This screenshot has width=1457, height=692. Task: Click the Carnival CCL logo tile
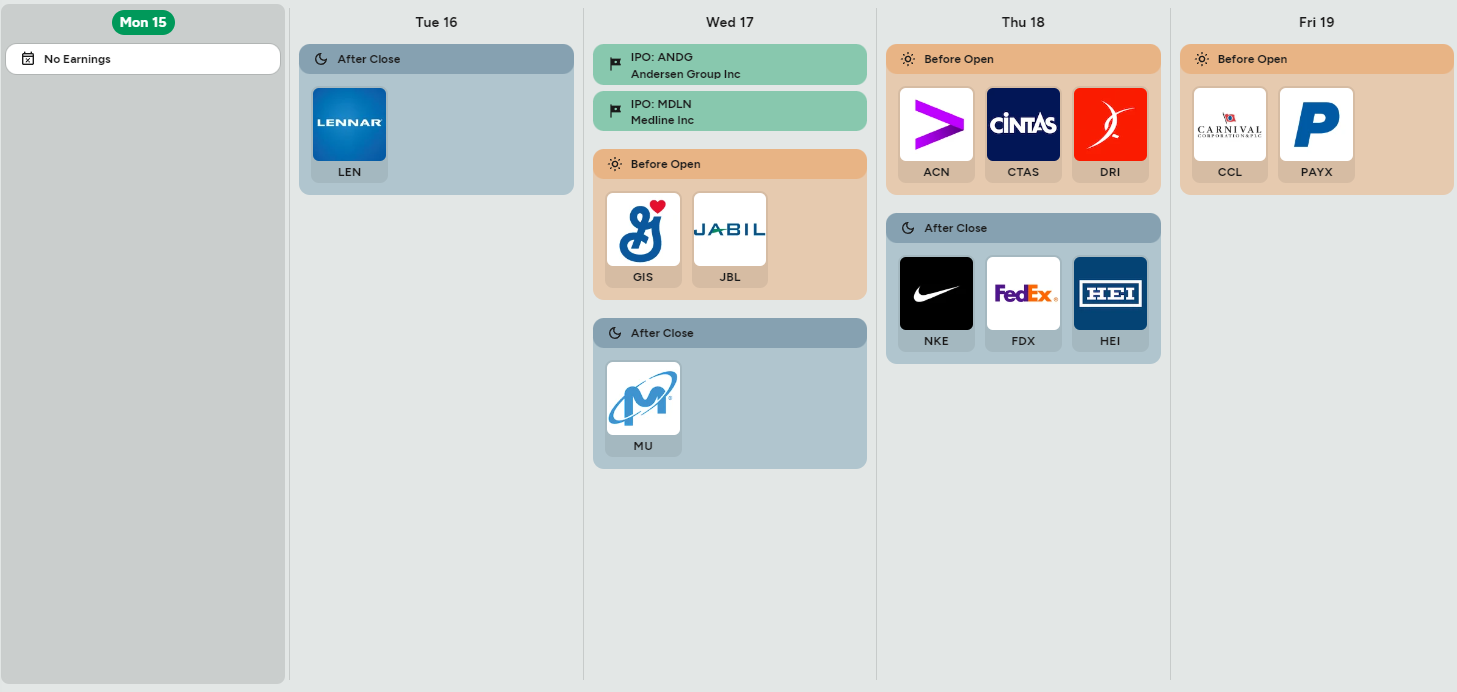pos(1230,125)
